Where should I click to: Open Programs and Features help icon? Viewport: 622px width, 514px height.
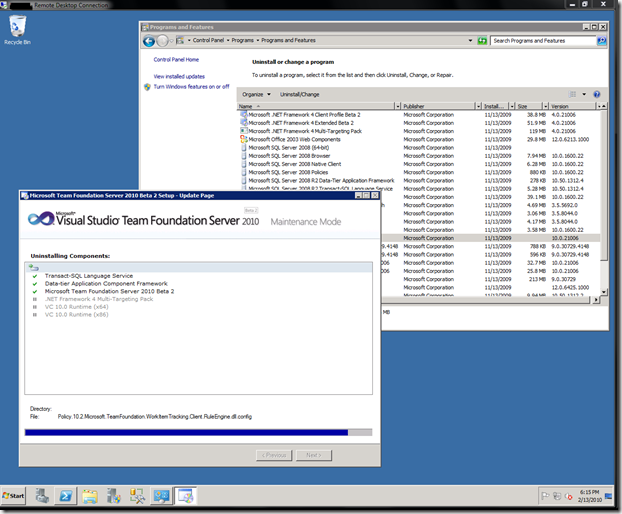coord(596,94)
